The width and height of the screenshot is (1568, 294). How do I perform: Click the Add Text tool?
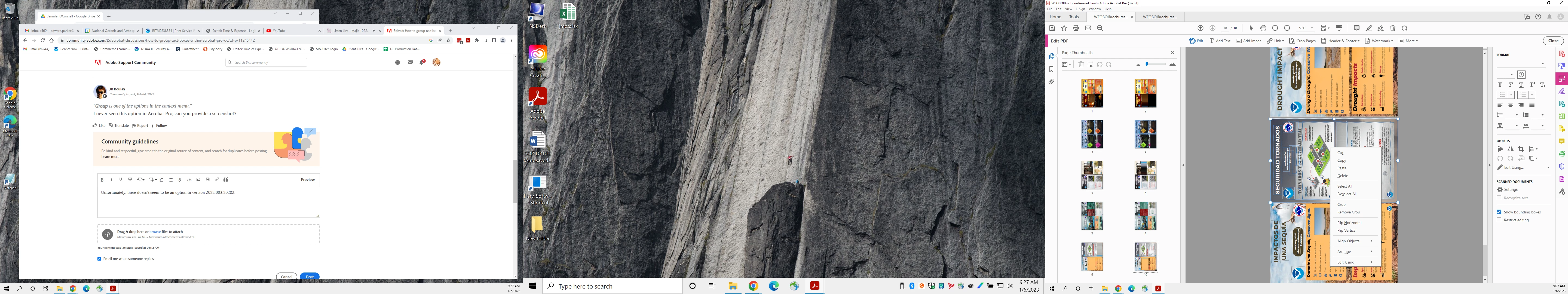(1219, 41)
